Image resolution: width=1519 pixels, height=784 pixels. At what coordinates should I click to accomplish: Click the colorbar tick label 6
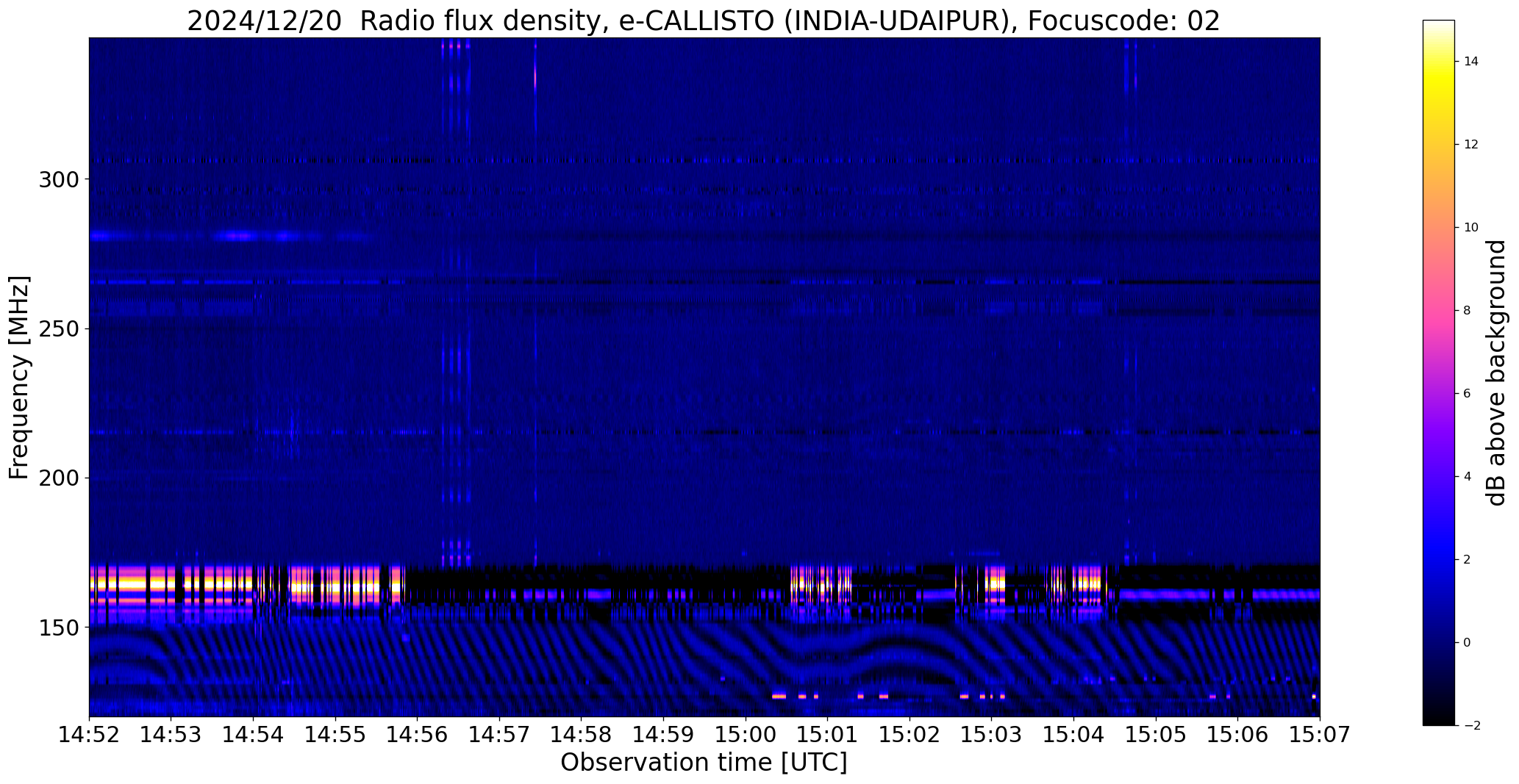click(1468, 393)
